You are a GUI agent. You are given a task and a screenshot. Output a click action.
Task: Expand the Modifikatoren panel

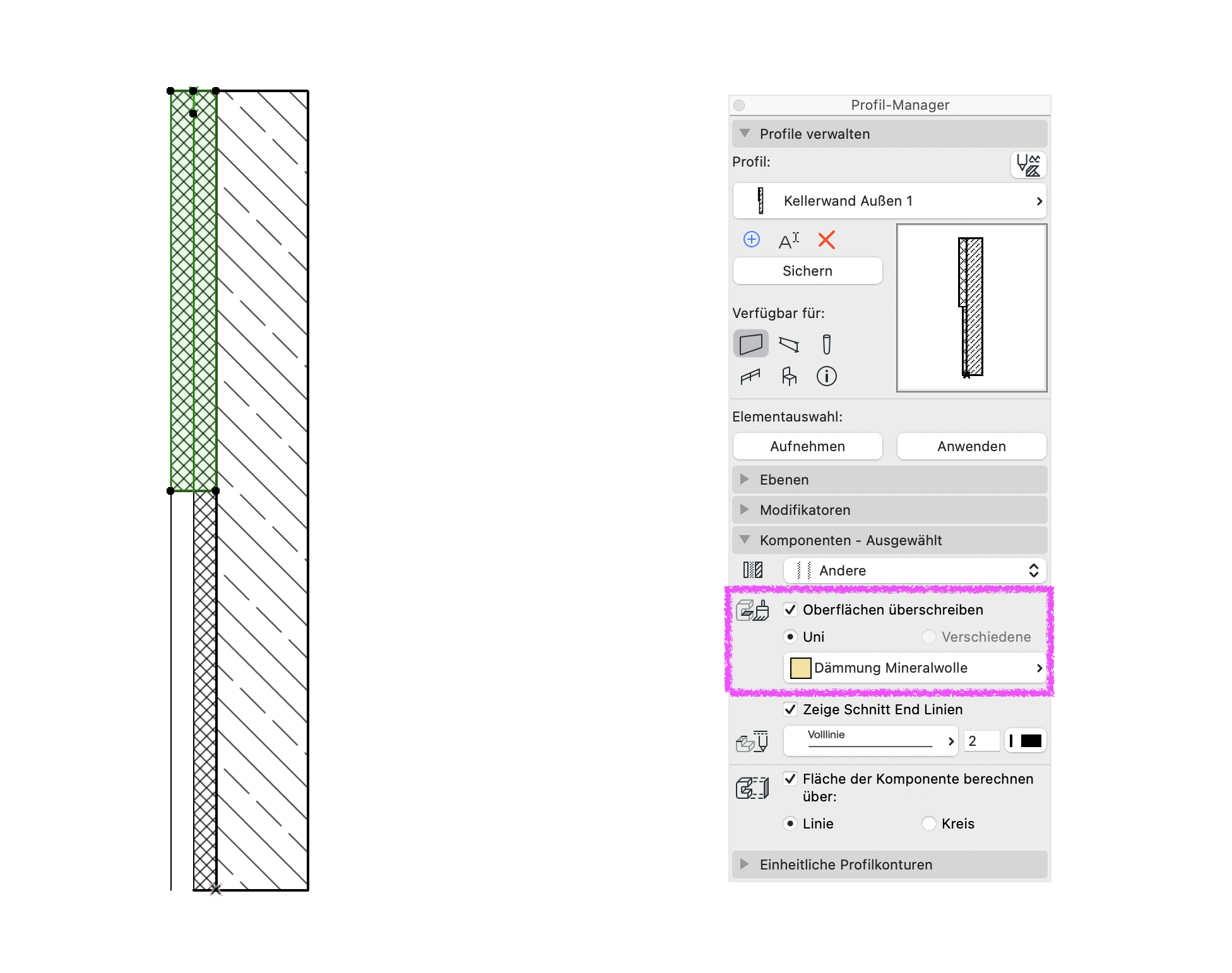[889, 510]
